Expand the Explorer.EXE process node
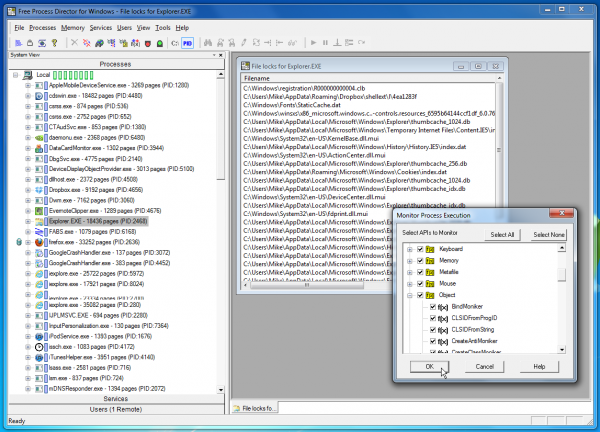 (x=26, y=220)
